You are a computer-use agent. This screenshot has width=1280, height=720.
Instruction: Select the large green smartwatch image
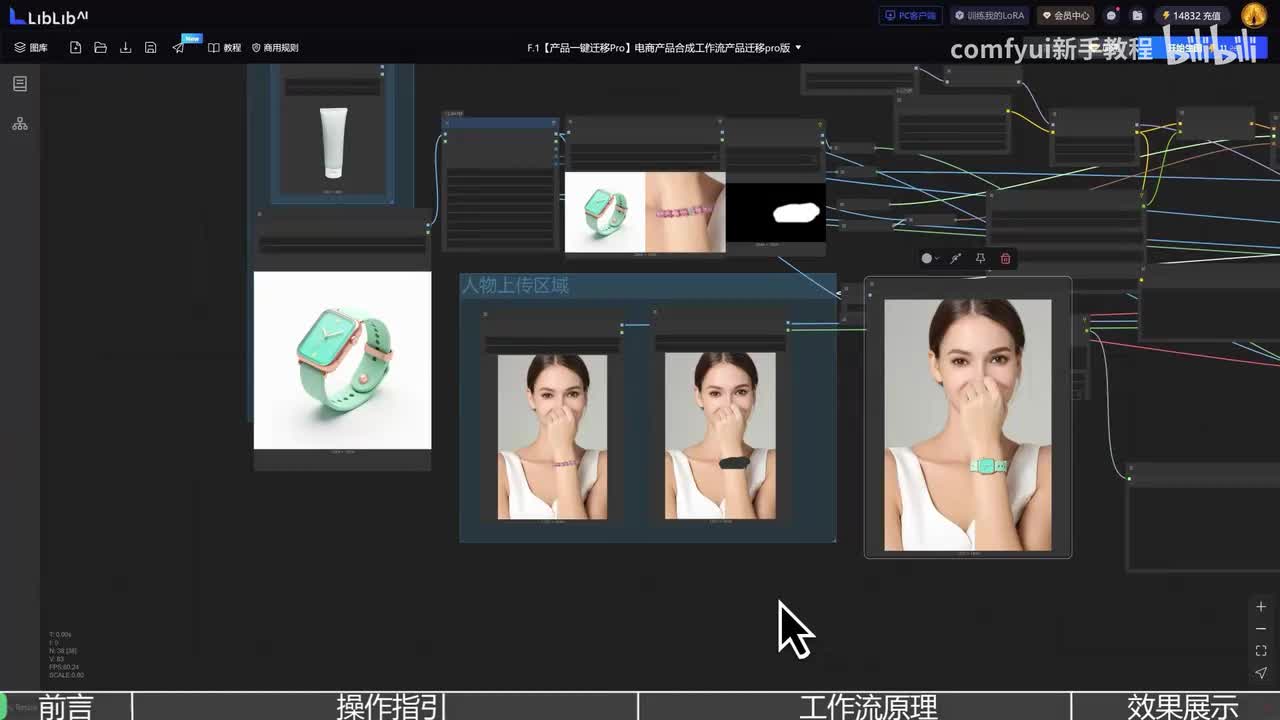pos(342,360)
